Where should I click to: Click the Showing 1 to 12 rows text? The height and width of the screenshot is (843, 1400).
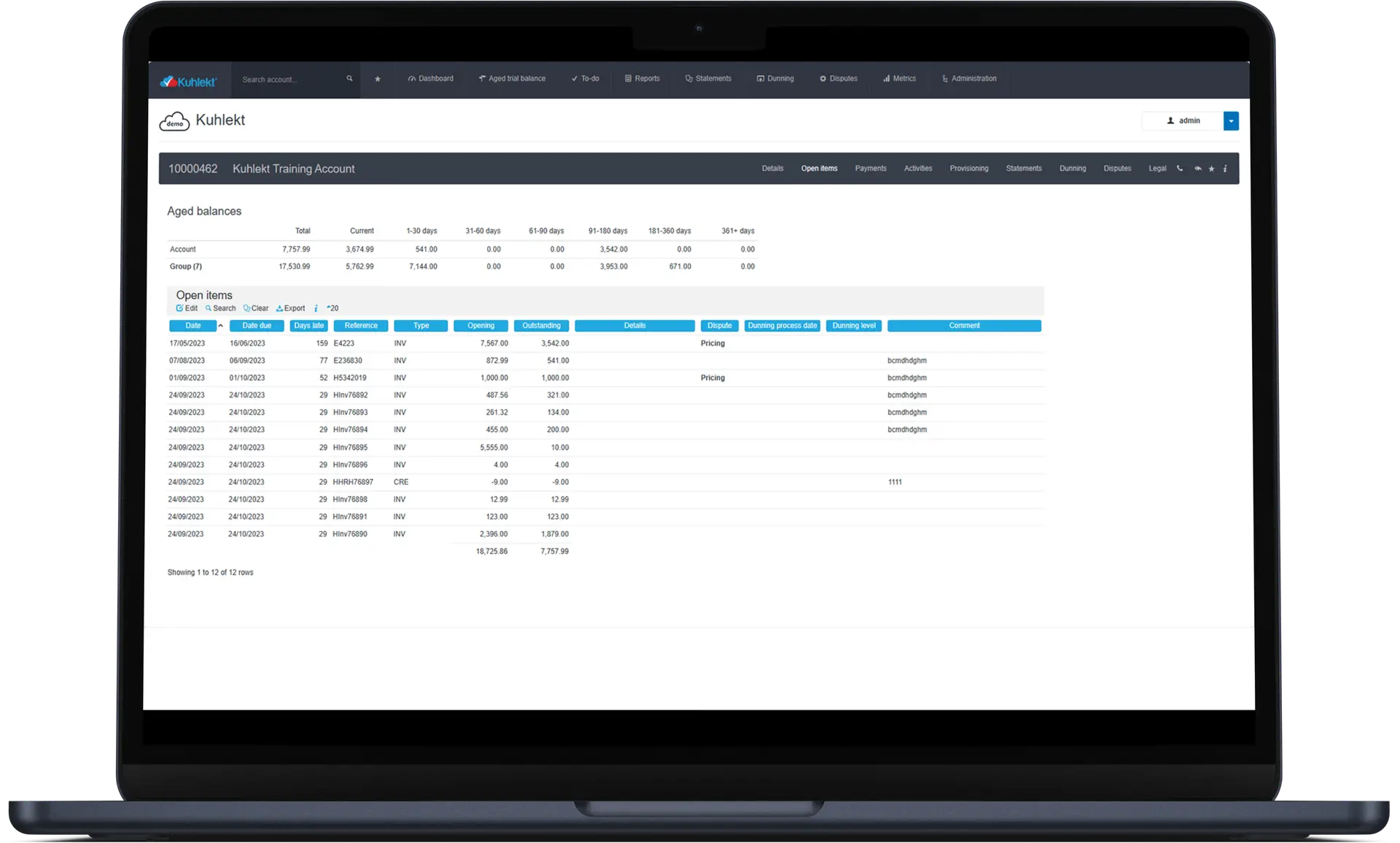pyautogui.click(x=211, y=573)
